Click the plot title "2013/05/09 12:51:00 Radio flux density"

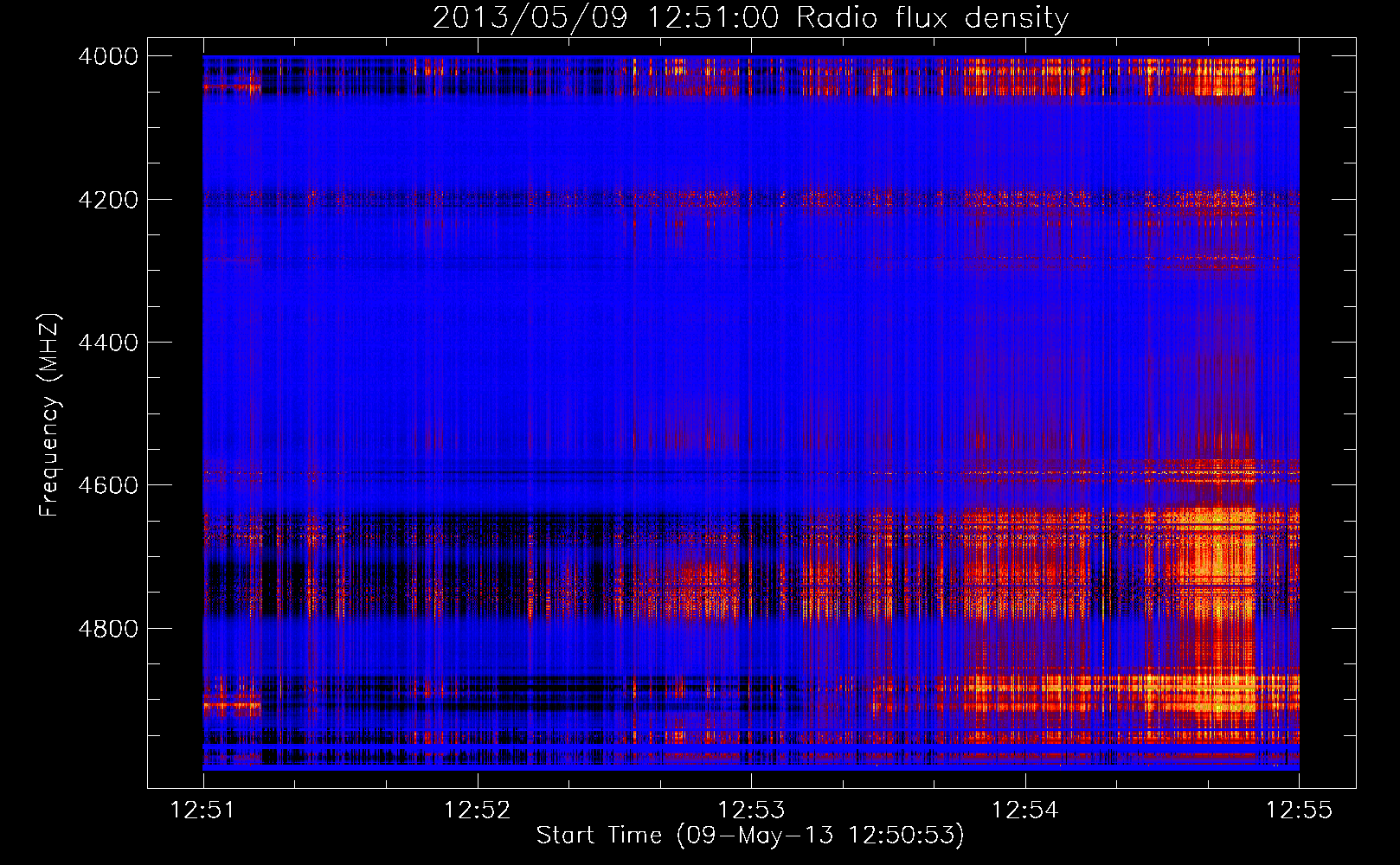(x=750, y=17)
